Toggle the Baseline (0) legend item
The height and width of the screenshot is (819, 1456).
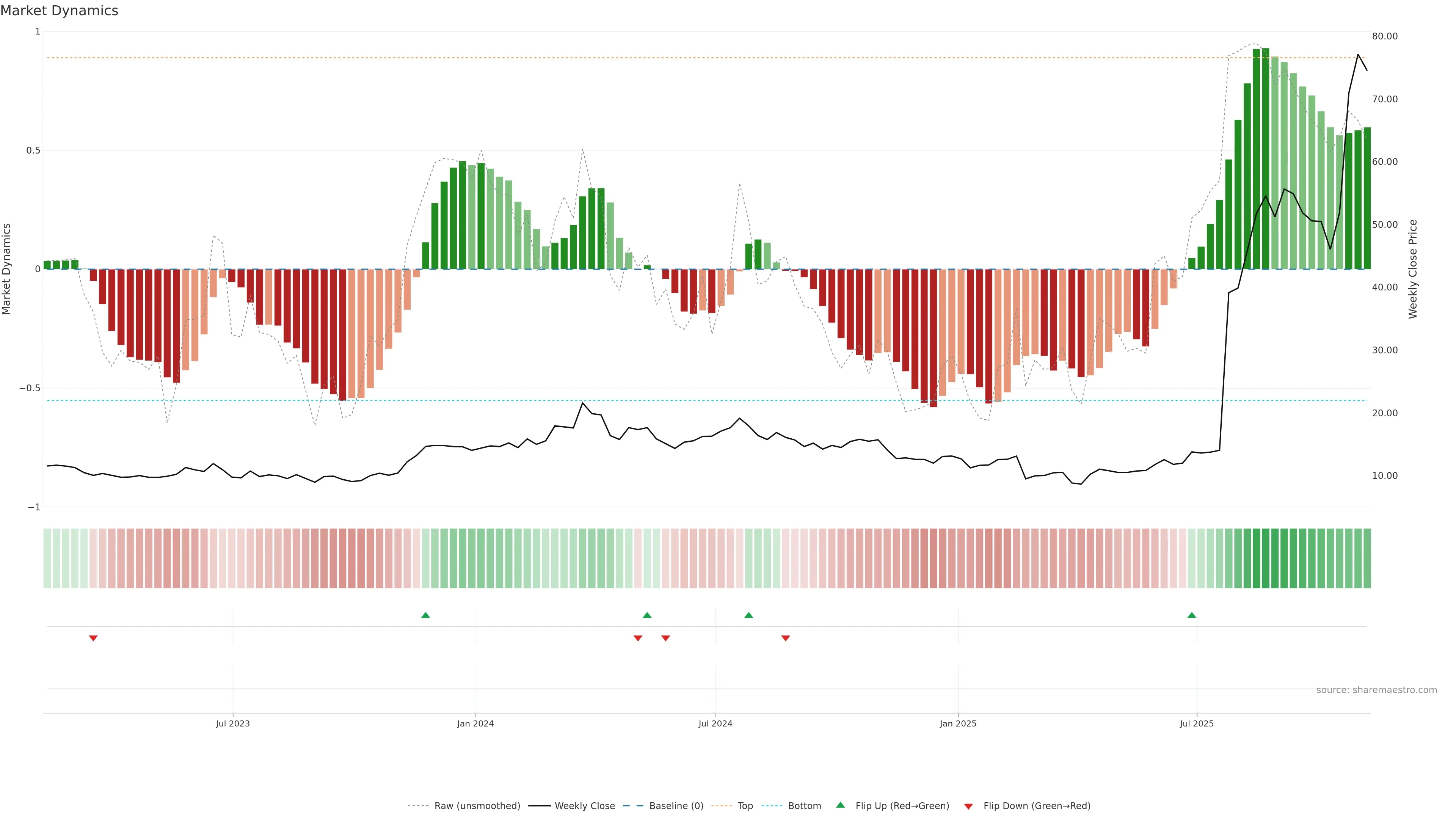[676, 805]
